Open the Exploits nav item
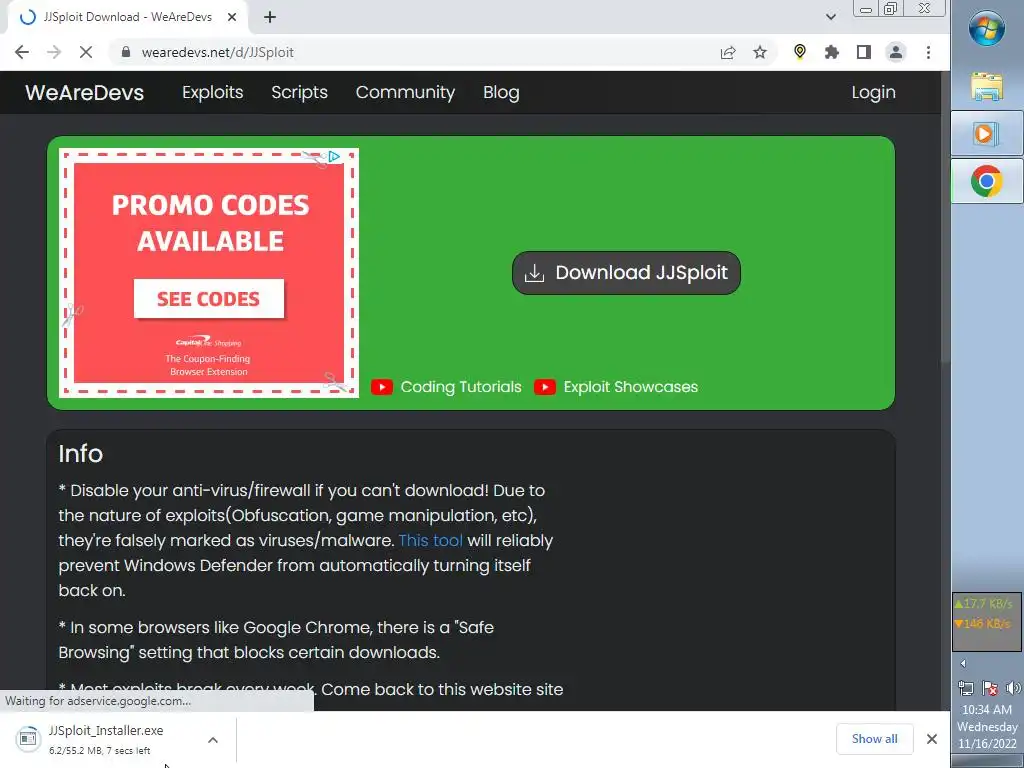Viewport: 1024px width, 768px height. click(212, 92)
